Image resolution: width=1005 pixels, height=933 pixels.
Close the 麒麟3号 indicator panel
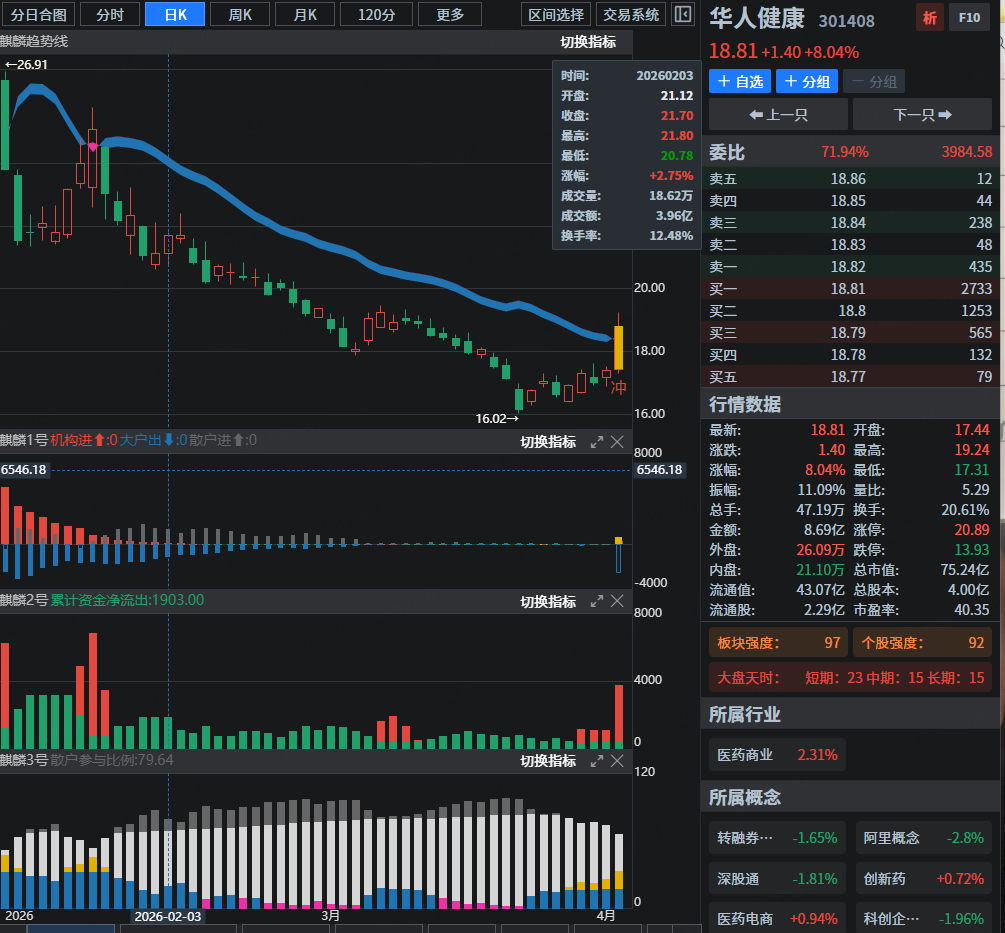click(617, 761)
